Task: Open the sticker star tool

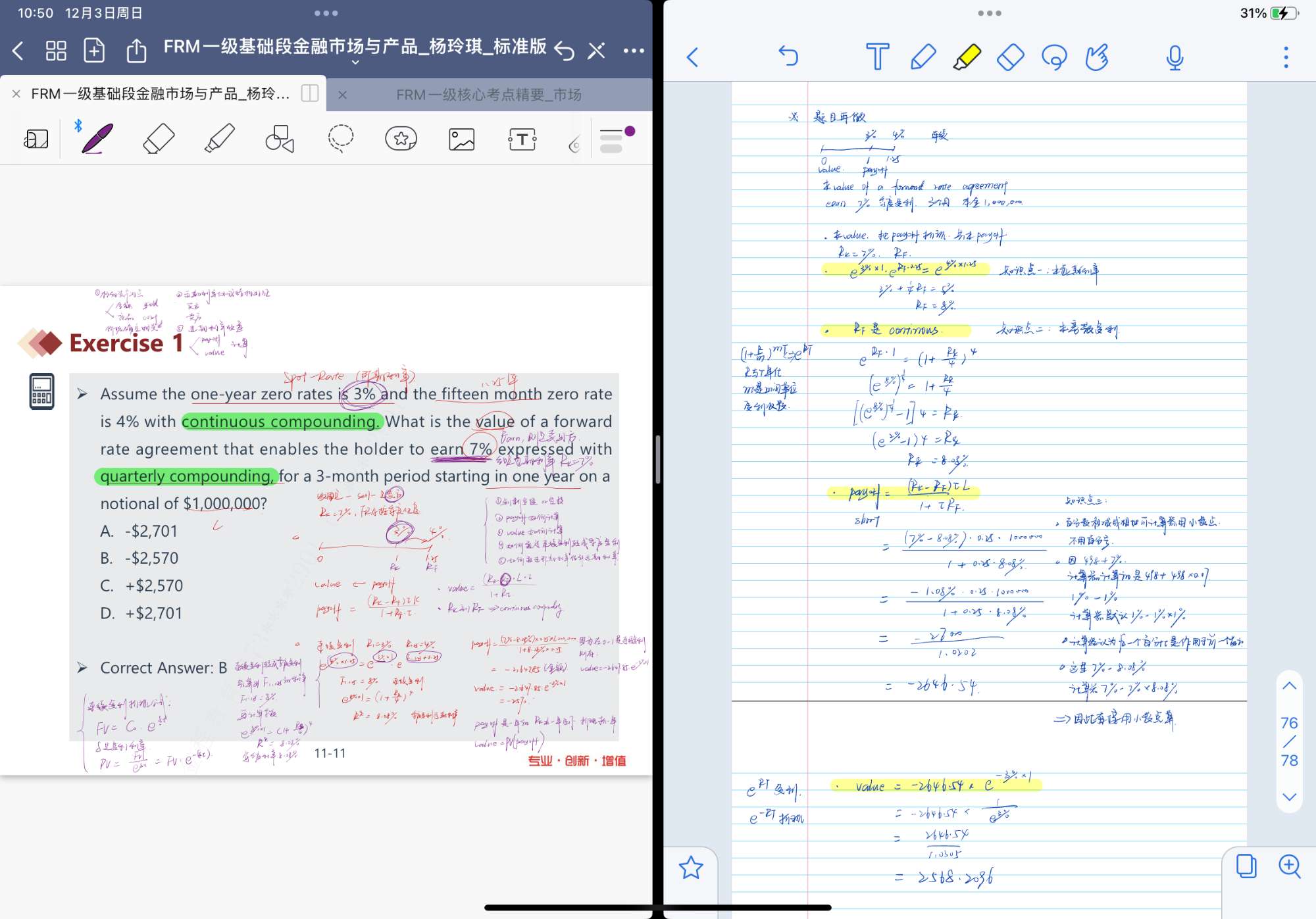Action: coord(401,139)
